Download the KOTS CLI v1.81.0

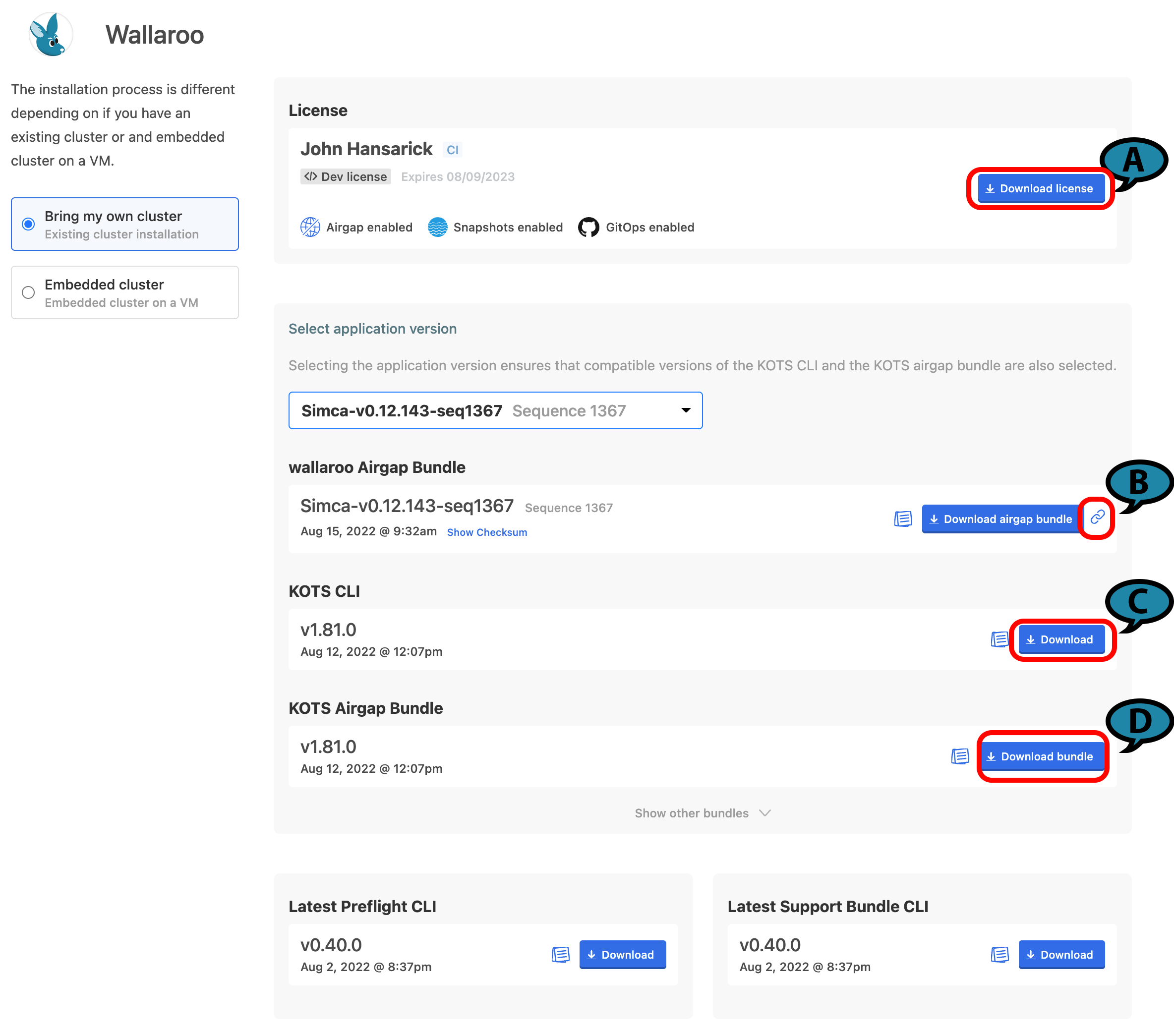tap(1061, 640)
